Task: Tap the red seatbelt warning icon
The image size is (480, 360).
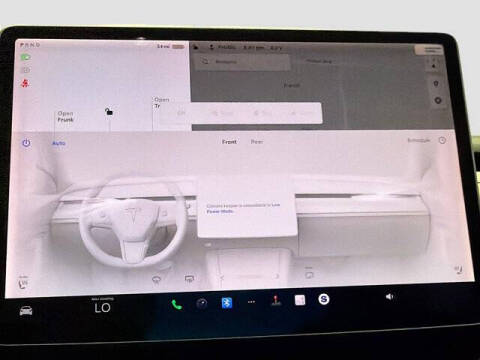Action: (25, 83)
